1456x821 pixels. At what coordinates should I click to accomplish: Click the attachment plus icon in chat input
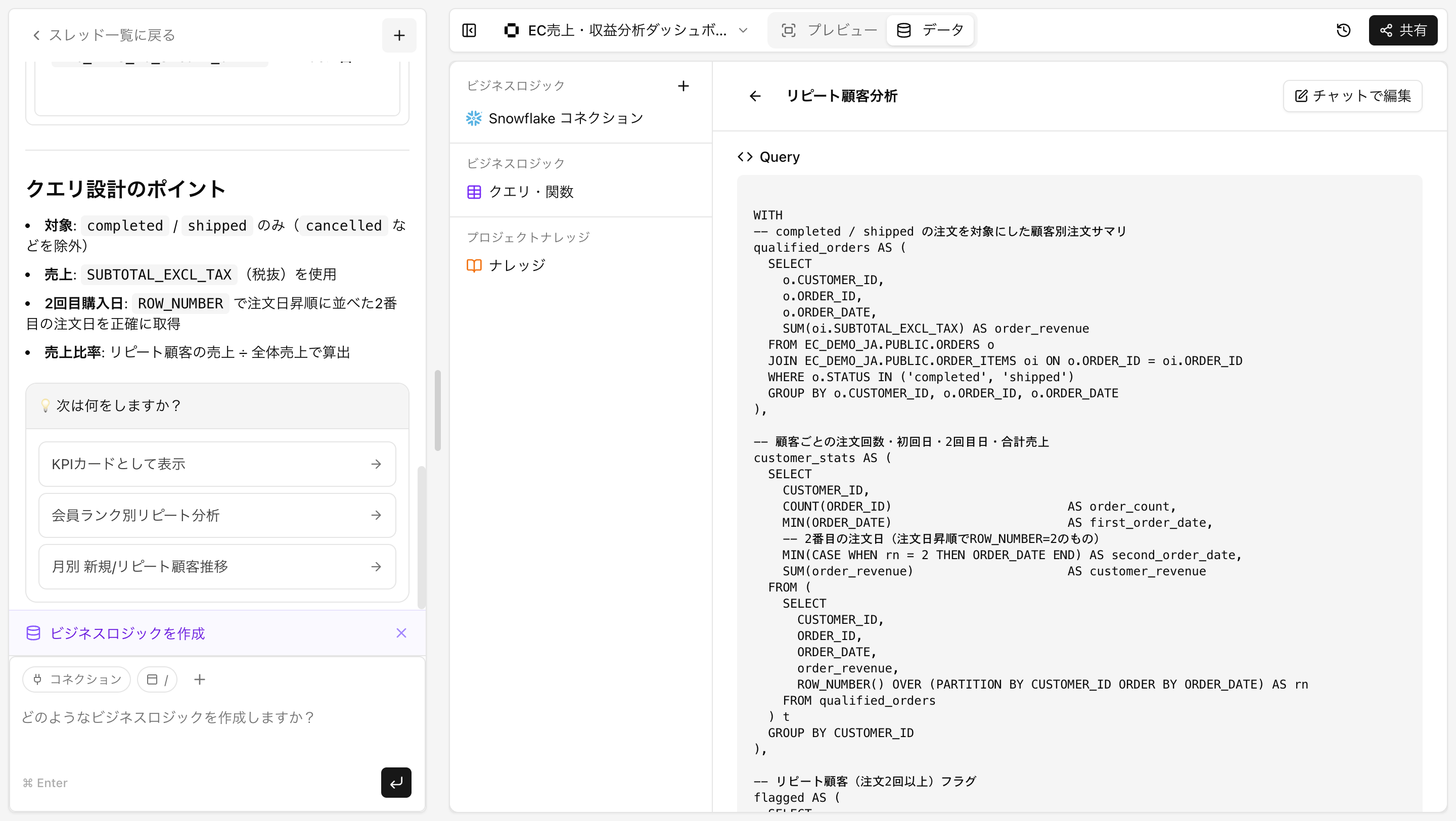200,679
